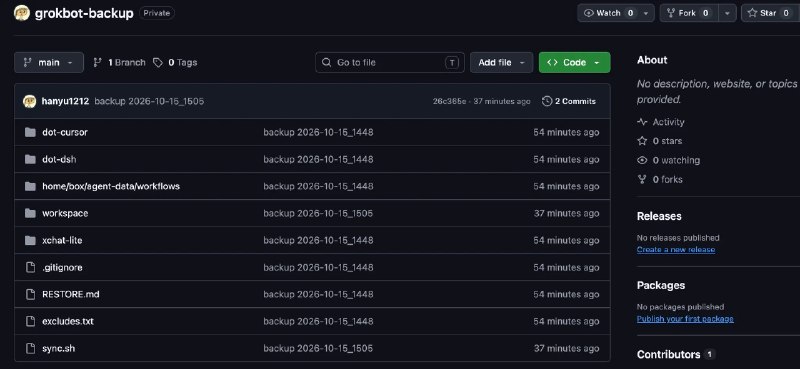Image resolution: width=800 pixels, height=369 pixels.
Task: Open the commits history clock icon
Action: 547,101
